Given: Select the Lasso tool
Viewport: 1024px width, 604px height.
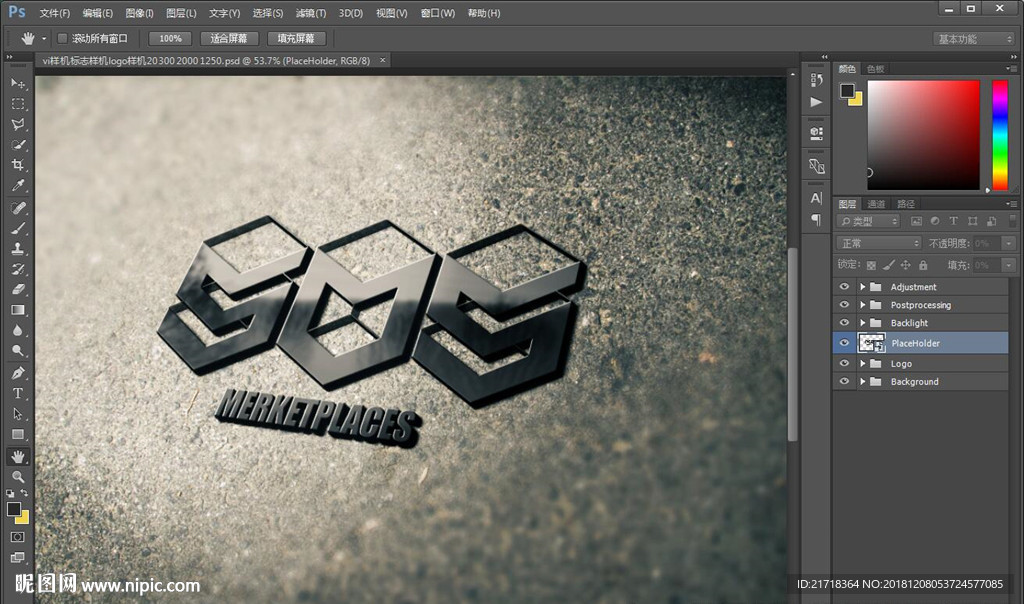Looking at the screenshot, I should tap(18, 124).
